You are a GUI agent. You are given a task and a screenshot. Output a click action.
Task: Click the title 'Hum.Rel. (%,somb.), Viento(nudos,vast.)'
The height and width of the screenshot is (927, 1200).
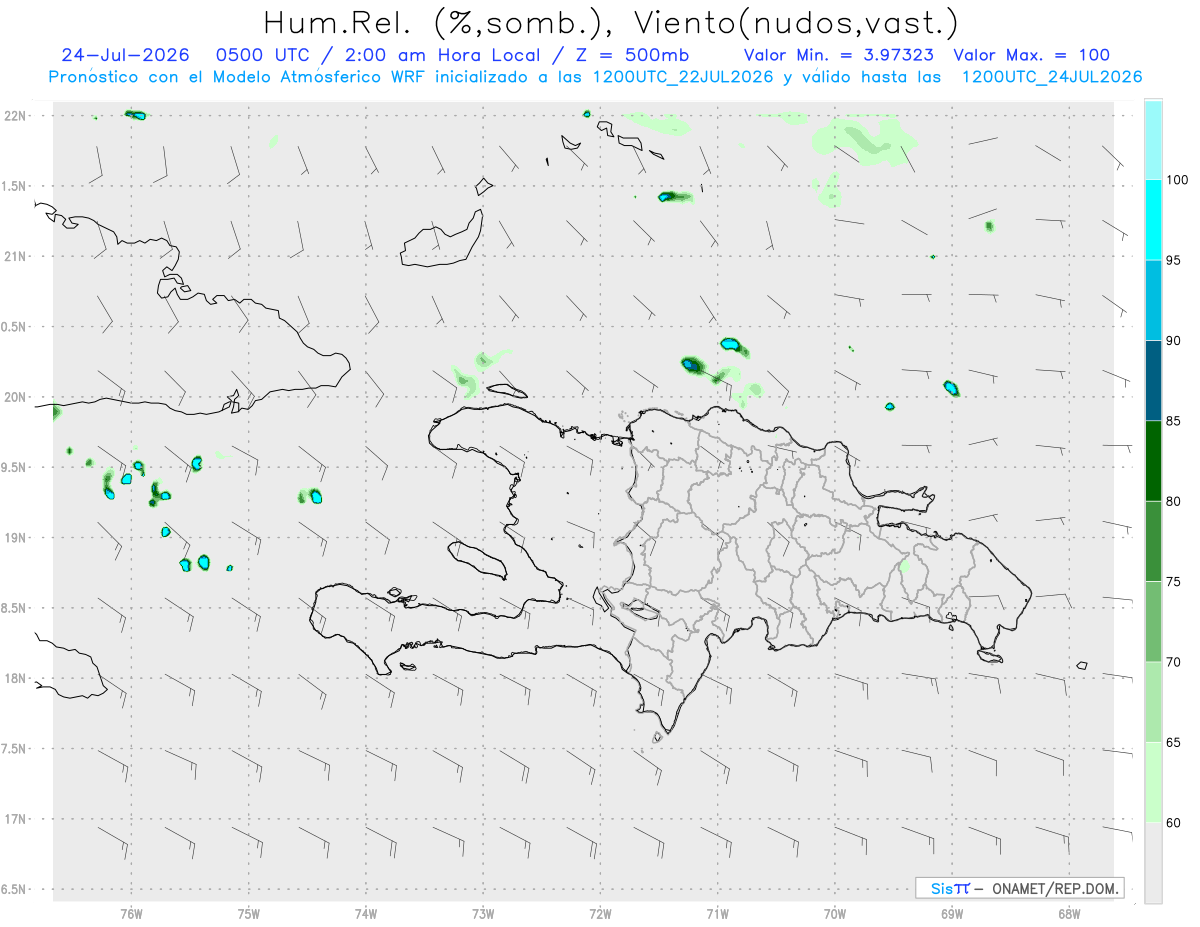coord(611,22)
